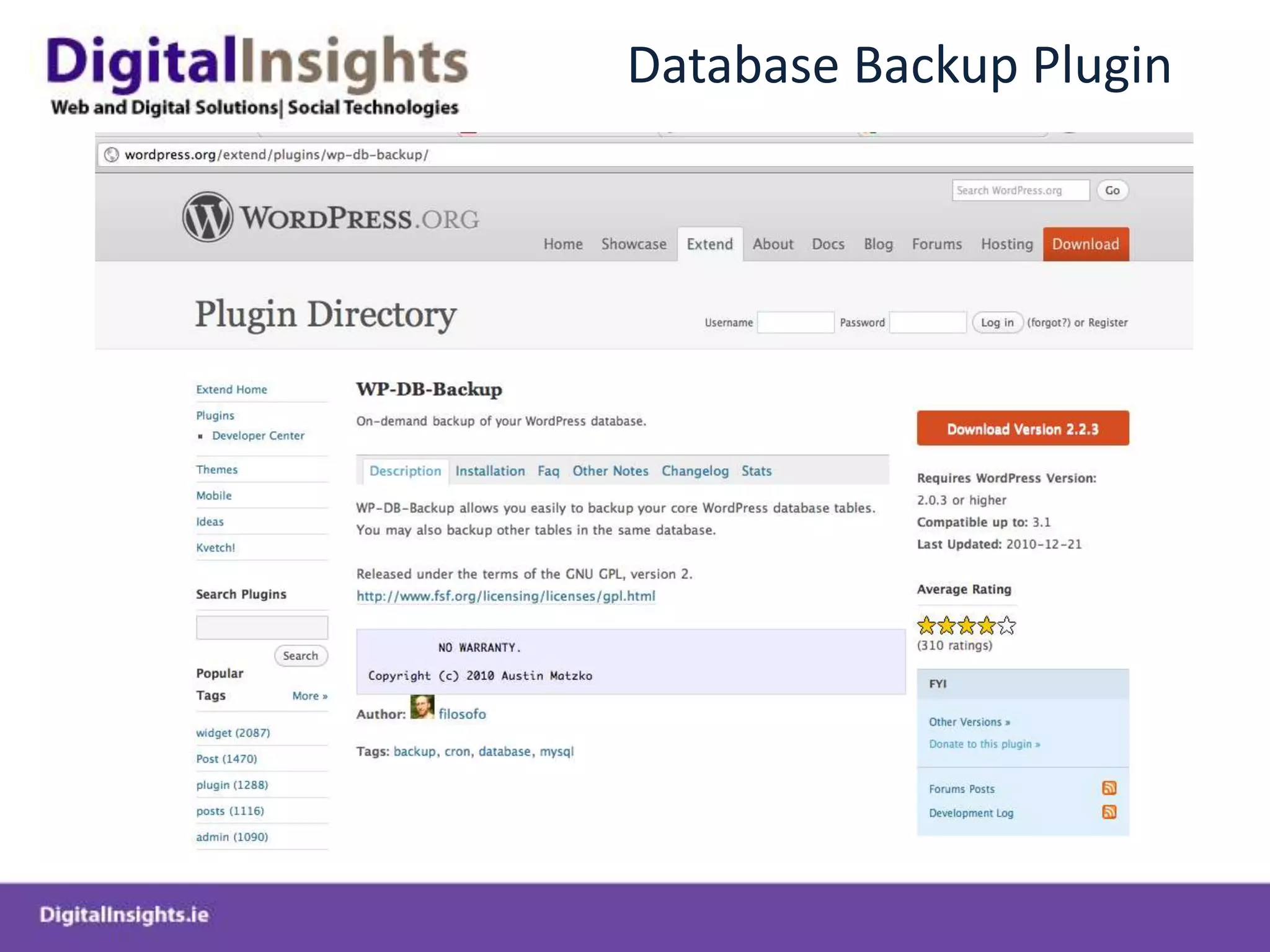This screenshot has width=1270, height=952.
Task: Click the filosofo author avatar
Action: point(422,707)
